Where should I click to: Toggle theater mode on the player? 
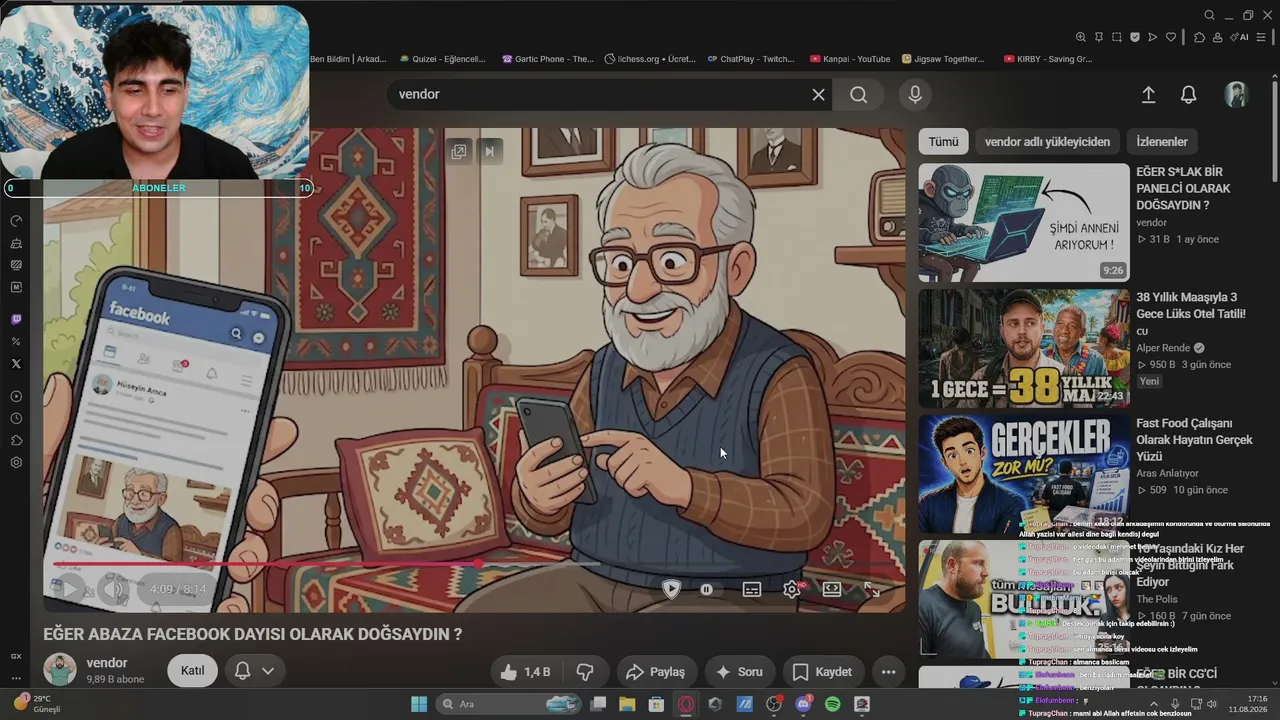(831, 589)
